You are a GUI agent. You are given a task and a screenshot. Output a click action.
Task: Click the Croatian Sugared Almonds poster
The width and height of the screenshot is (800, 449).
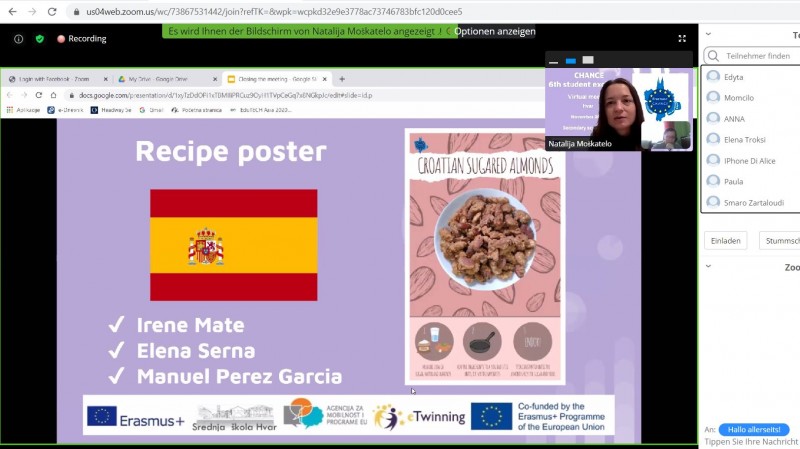click(485, 257)
